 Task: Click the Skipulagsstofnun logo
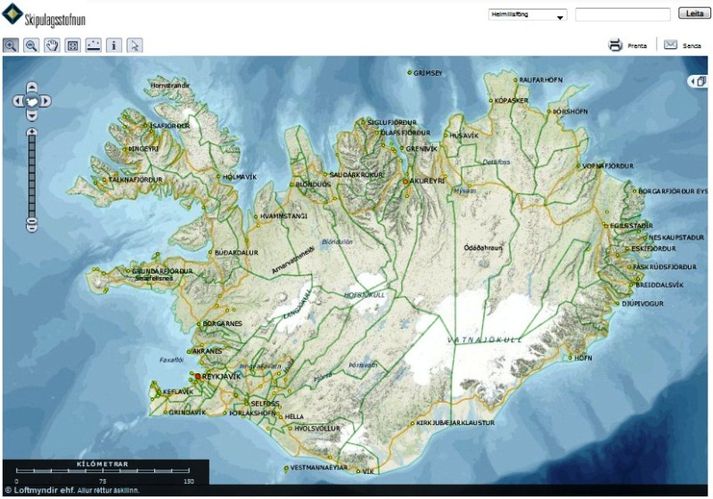[44, 15]
